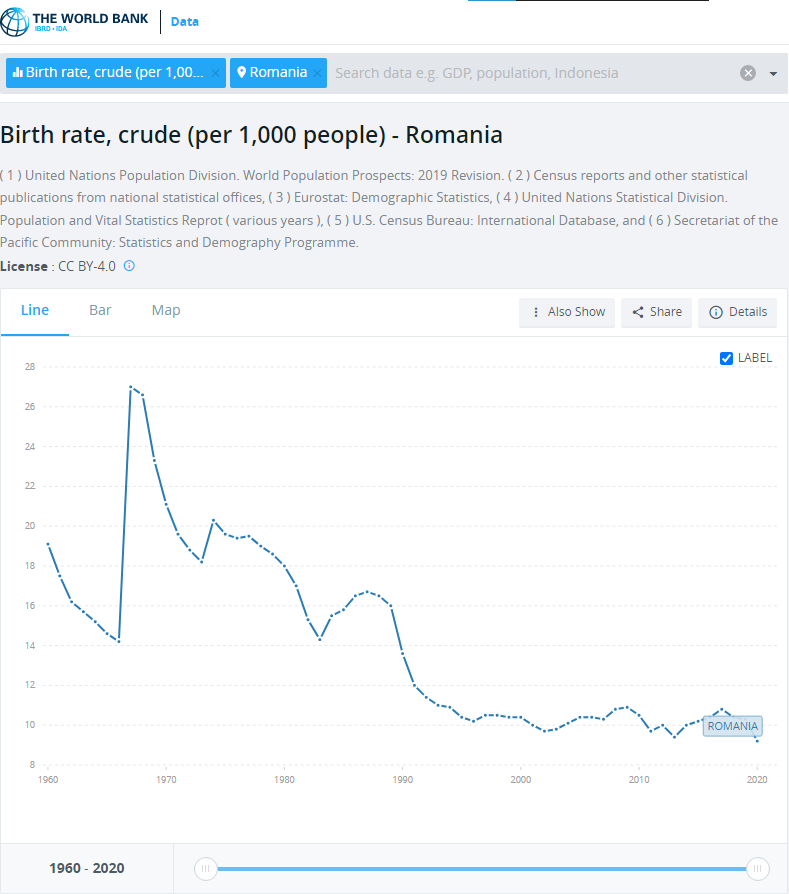Open the Also Show menu
This screenshot has width=789, height=894.
click(x=567, y=312)
